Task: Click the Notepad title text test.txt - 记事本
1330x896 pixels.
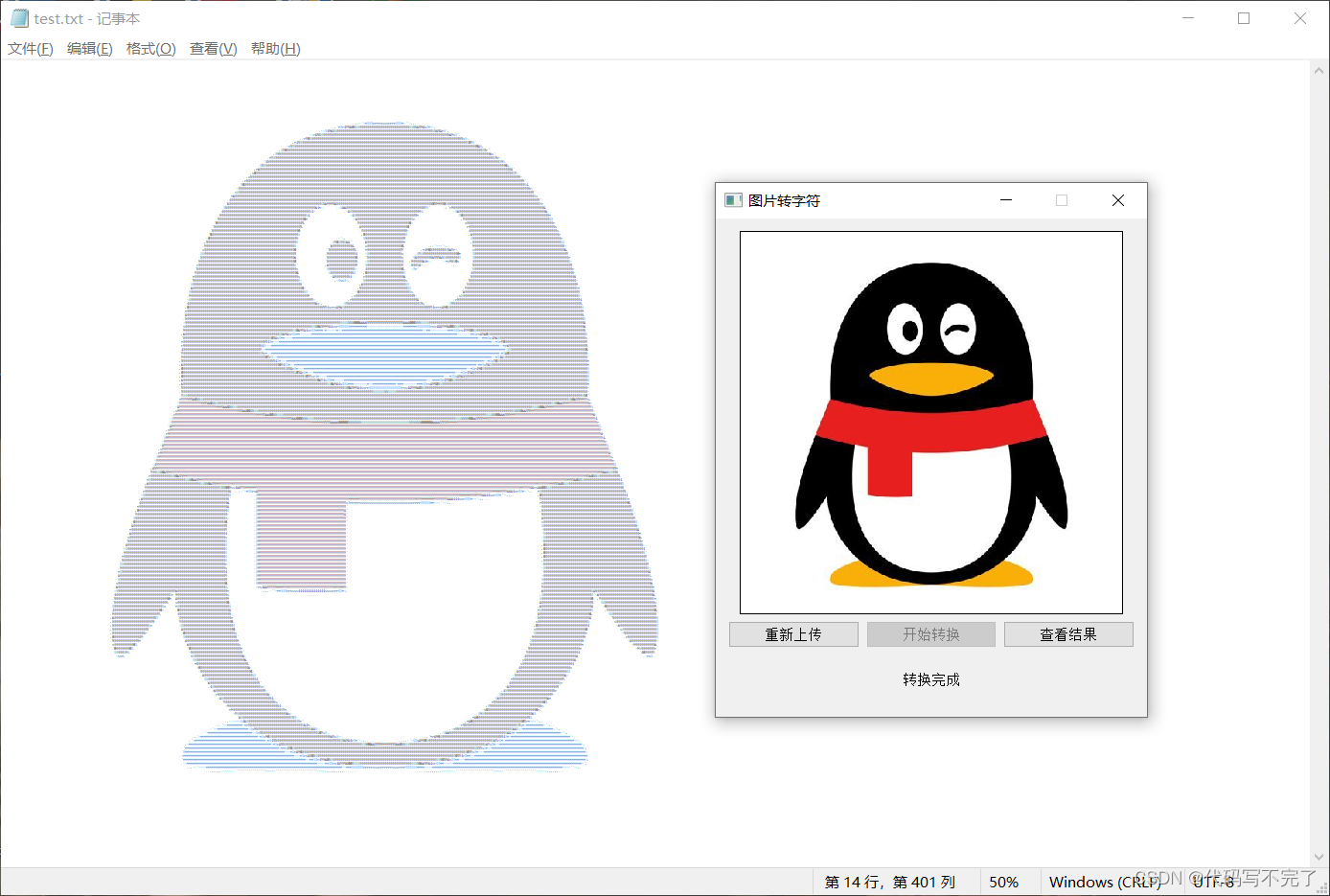Action: [87, 18]
